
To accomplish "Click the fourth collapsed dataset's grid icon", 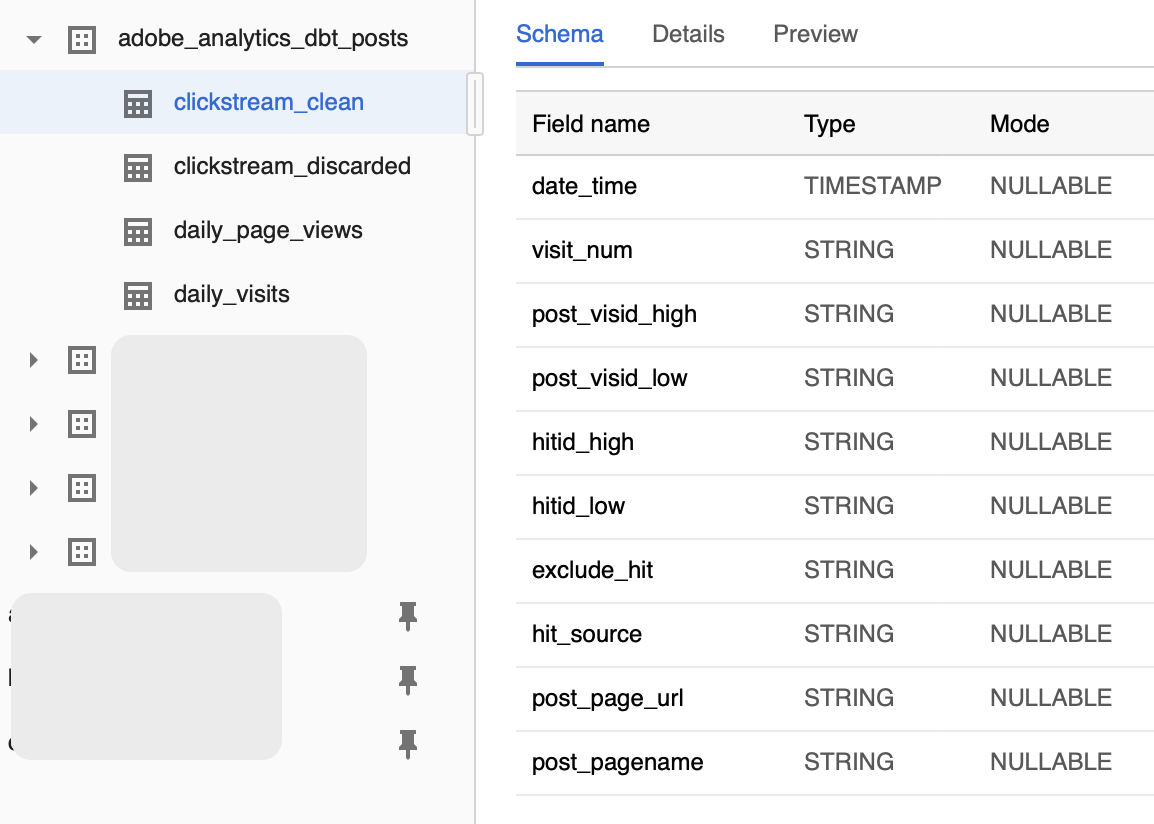I will tap(82, 552).
